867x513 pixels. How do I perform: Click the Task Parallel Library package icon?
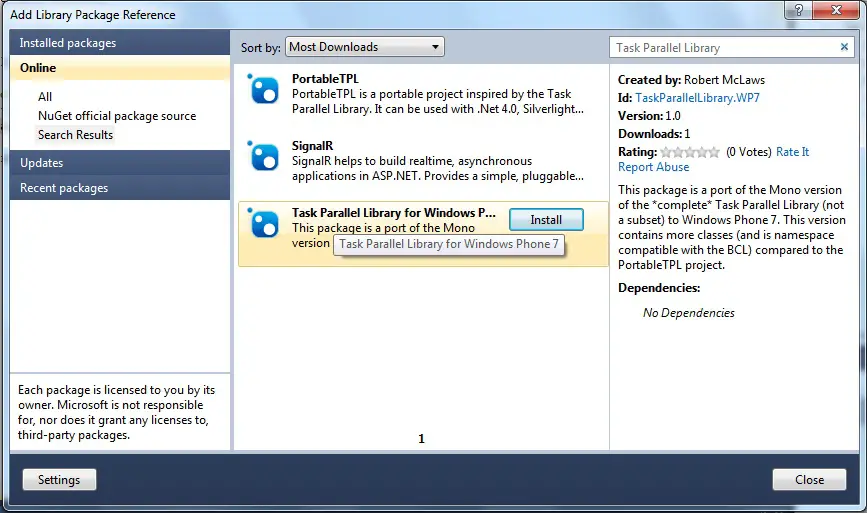[x=263, y=223]
